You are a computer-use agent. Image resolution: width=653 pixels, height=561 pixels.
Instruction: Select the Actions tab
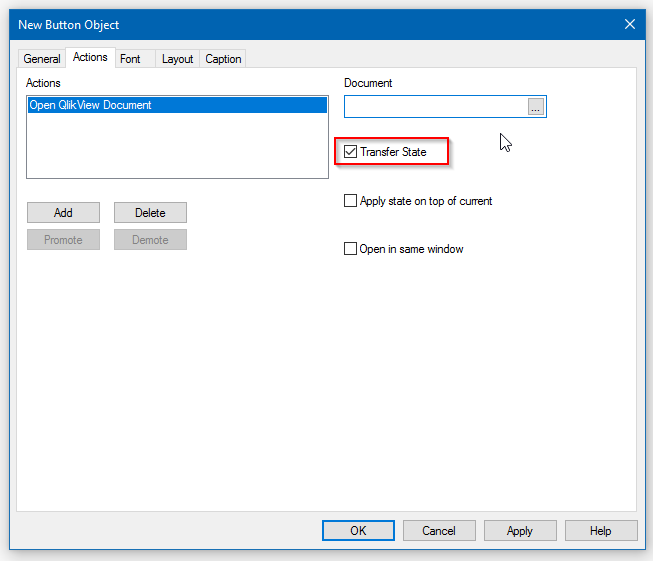coord(90,57)
